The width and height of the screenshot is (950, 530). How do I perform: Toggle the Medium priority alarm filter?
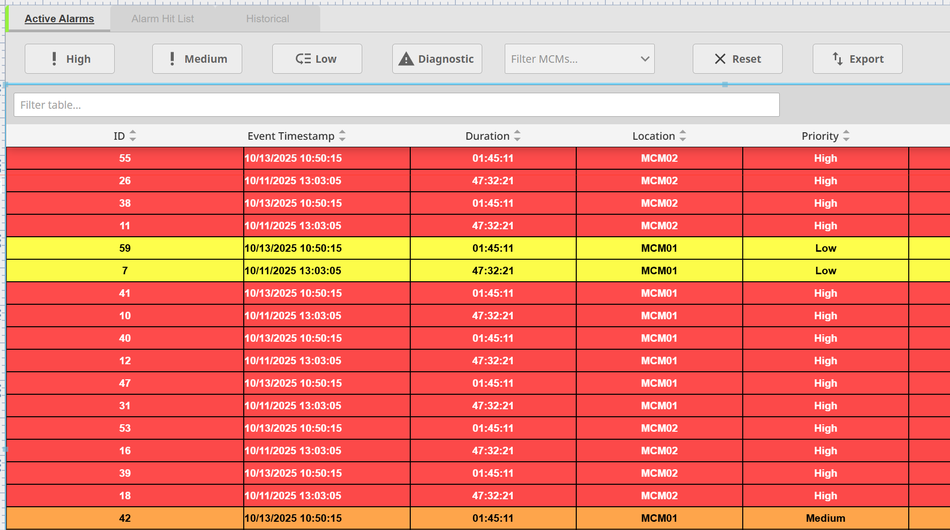click(x=197, y=59)
